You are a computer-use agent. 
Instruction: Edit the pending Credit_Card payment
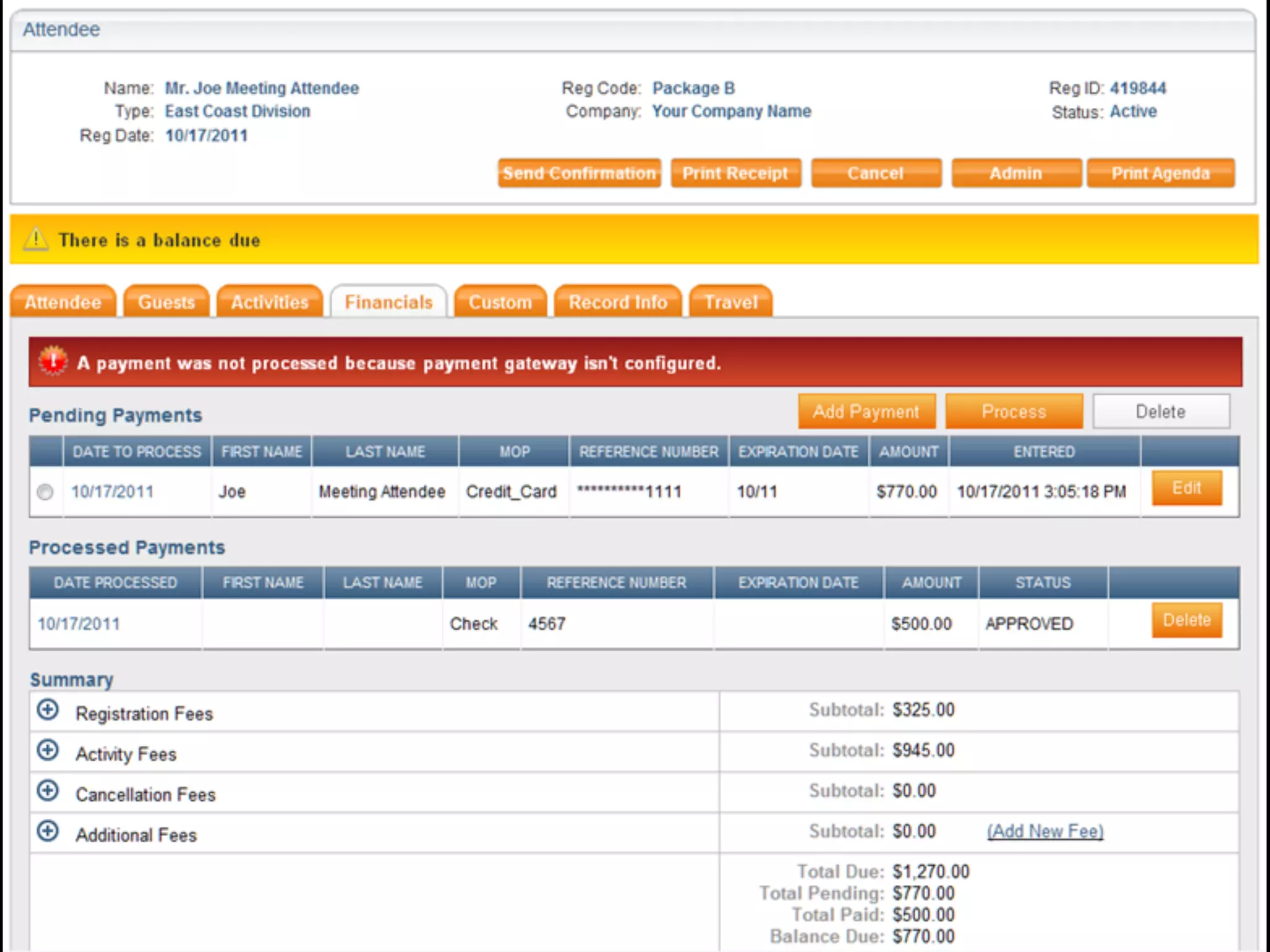[x=1186, y=488]
